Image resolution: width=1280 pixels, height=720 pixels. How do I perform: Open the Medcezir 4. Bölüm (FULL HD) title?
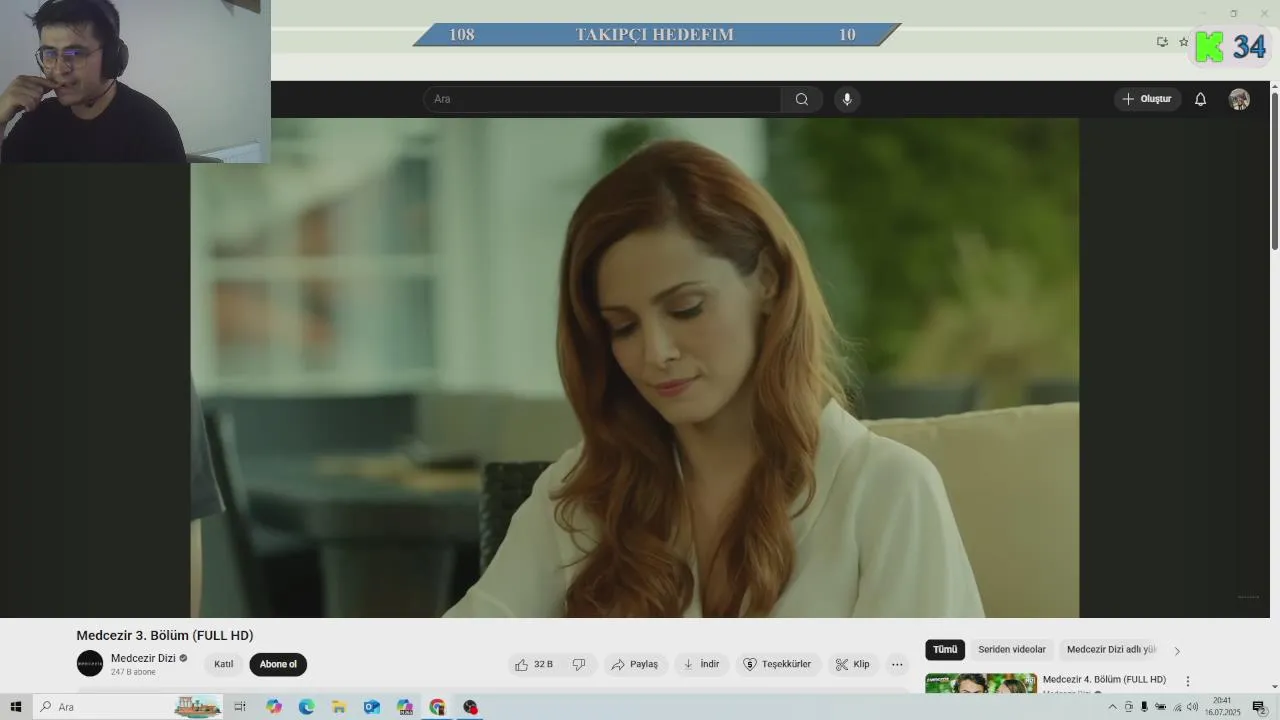(x=1104, y=680)
